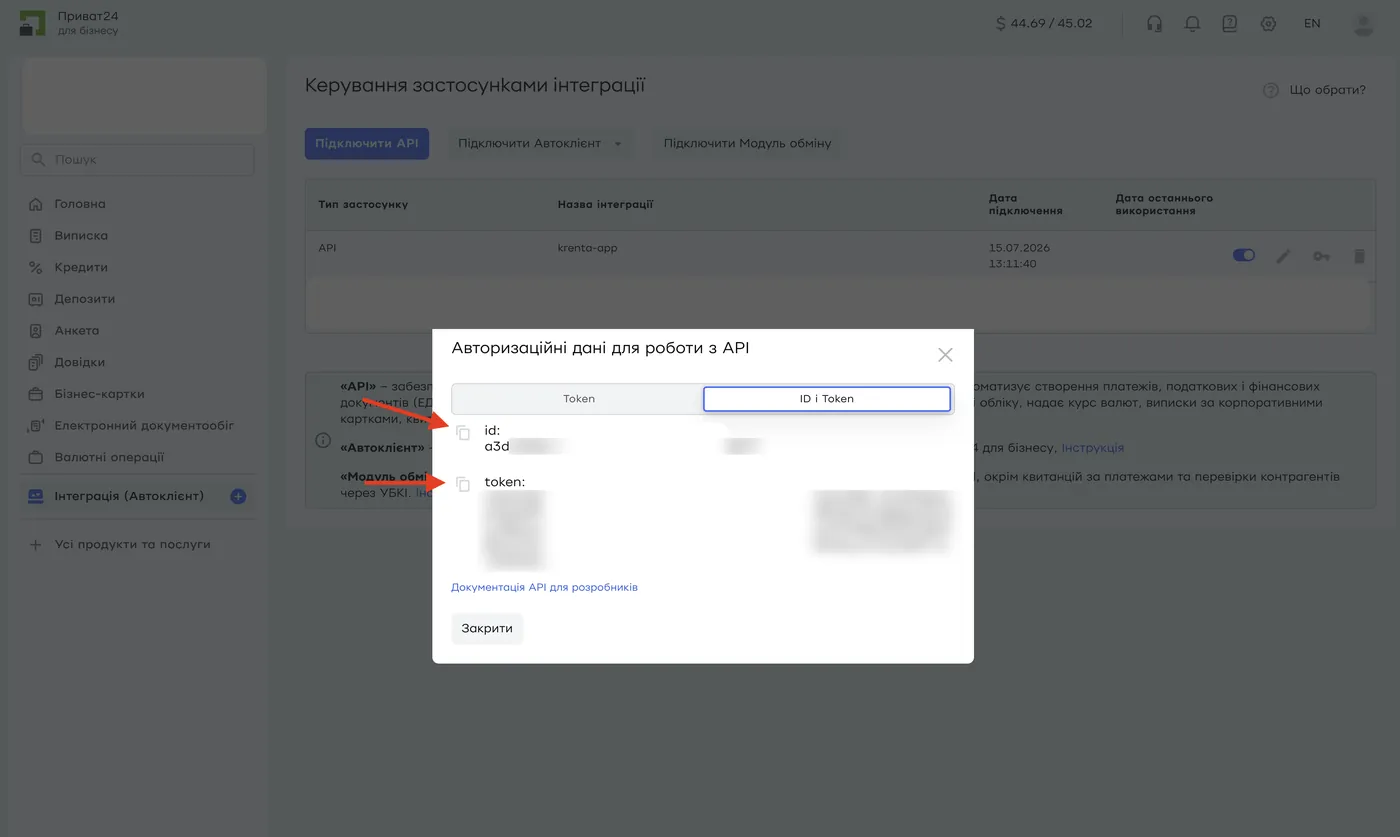1400x837 pixels.
Task: Open the Що обрати? help link
Action: pos(1327,90)
